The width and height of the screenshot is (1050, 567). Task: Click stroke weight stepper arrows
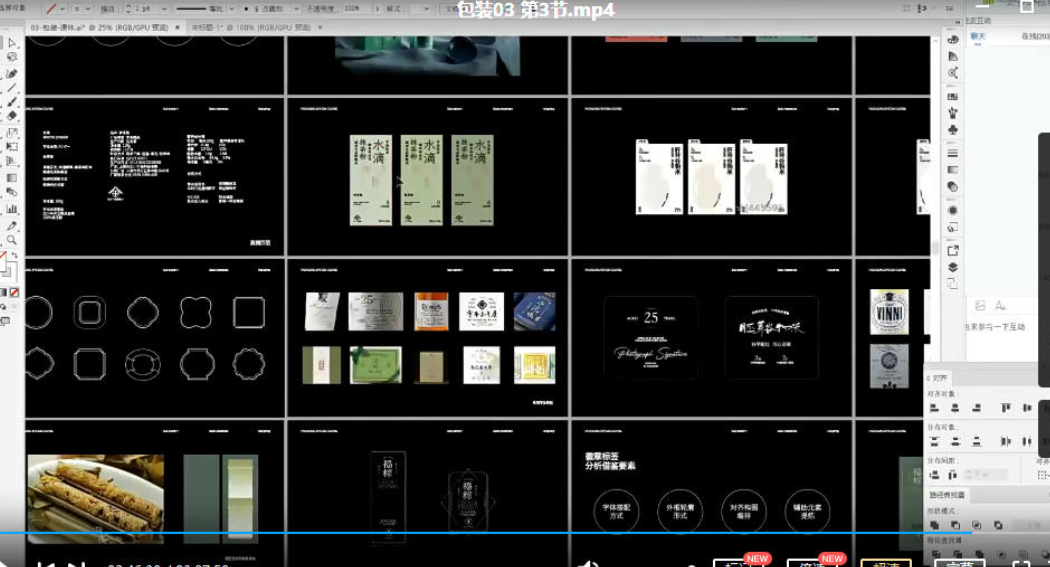[x=129, y=9]
